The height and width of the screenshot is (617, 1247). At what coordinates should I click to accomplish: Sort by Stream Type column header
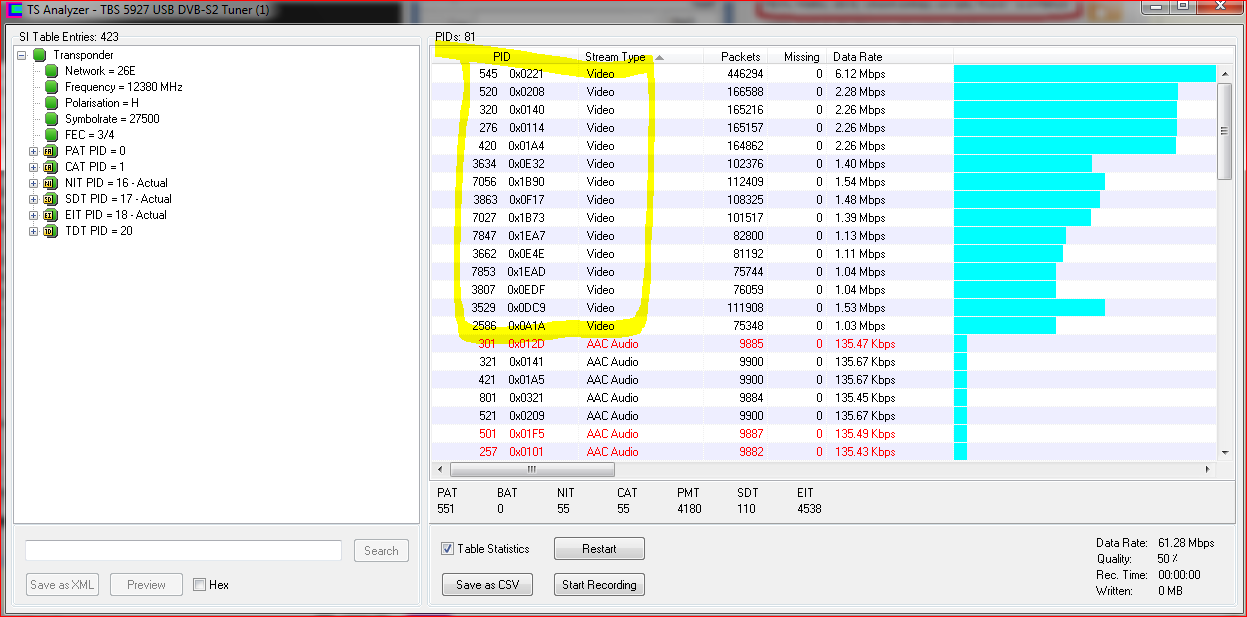tap(615, 57)
